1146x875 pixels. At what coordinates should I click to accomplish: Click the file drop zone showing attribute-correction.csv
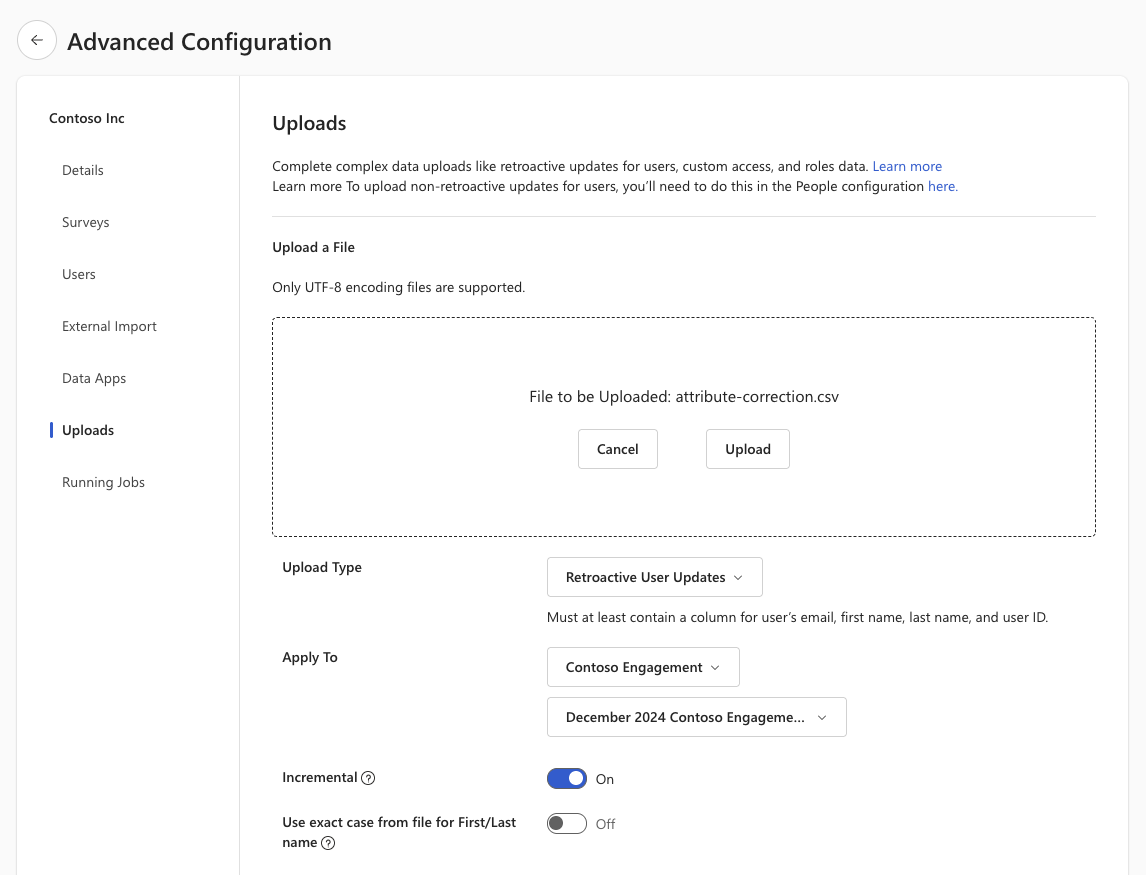(x=683, y=427)
